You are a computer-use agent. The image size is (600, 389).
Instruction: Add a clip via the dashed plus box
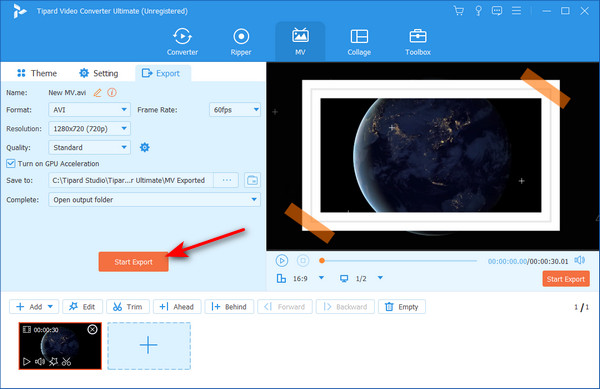click(x=149, y=346)
